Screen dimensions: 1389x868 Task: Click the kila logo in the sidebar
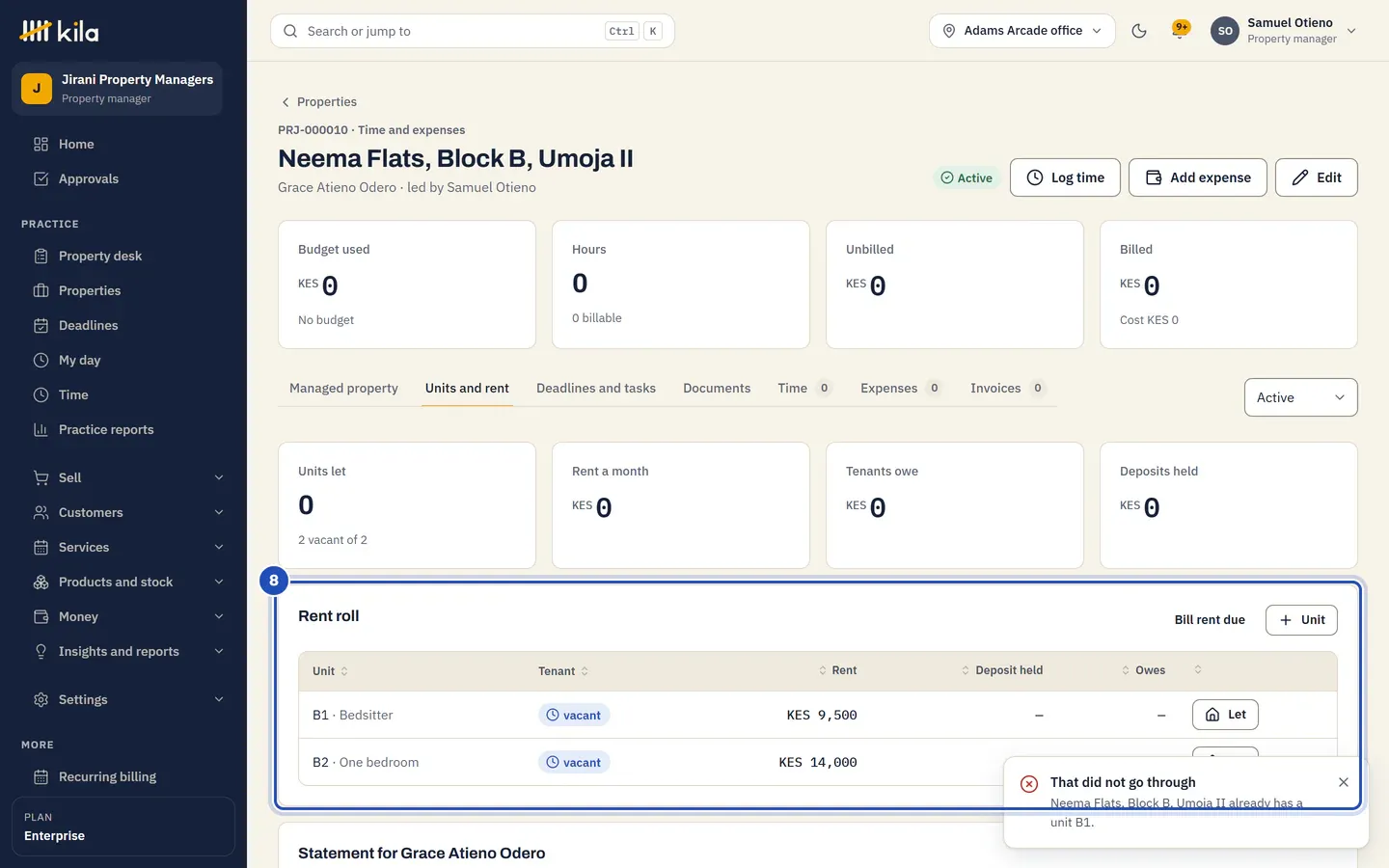click(x=59, y=31)
